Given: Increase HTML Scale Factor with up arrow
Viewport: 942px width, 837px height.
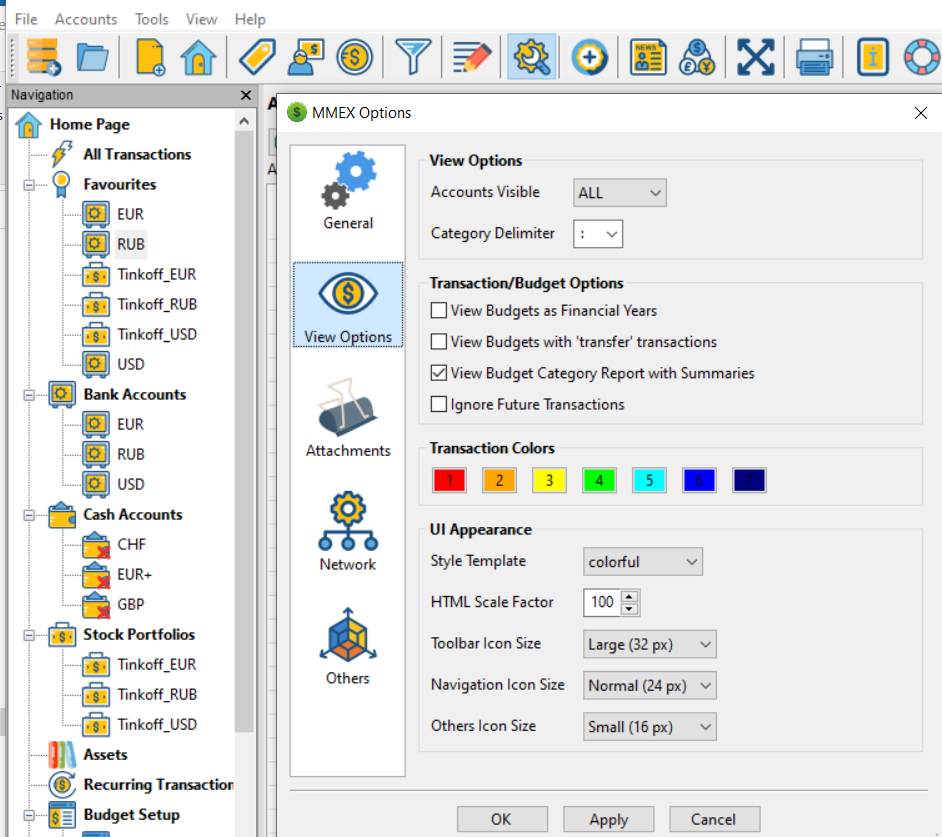Looking at the screenshot, I should [629, 597].
